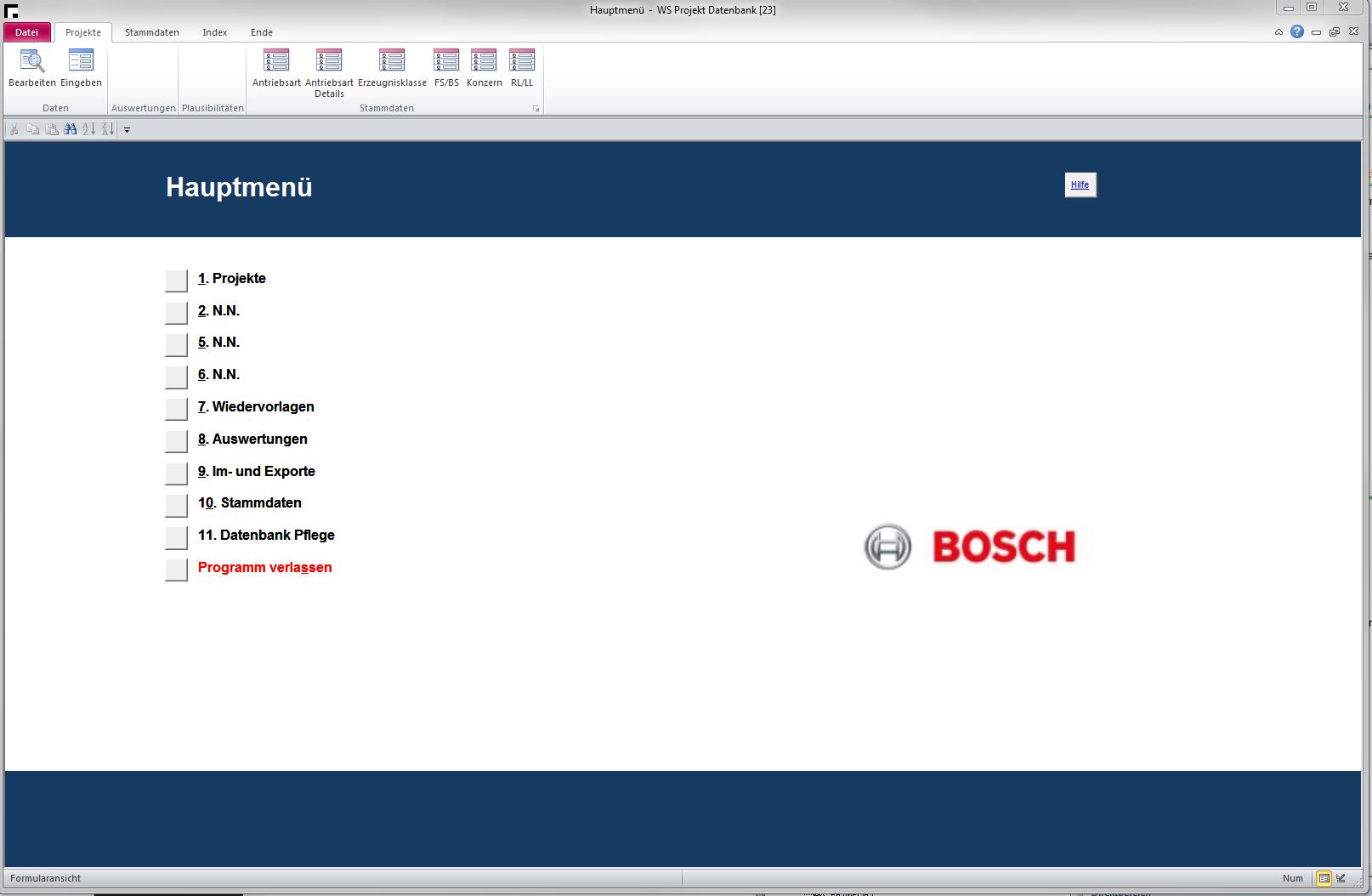Image resolution: width=1372 pixels, height=896 pixels.
Task: Click the button next to 5. N.N.
Action: coord(176,344)
